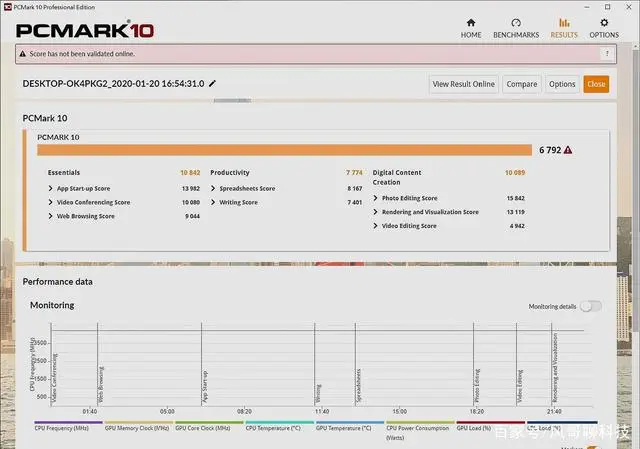Edit result name with pencil icon
640x449 pixels.
(x=212, y=83)
